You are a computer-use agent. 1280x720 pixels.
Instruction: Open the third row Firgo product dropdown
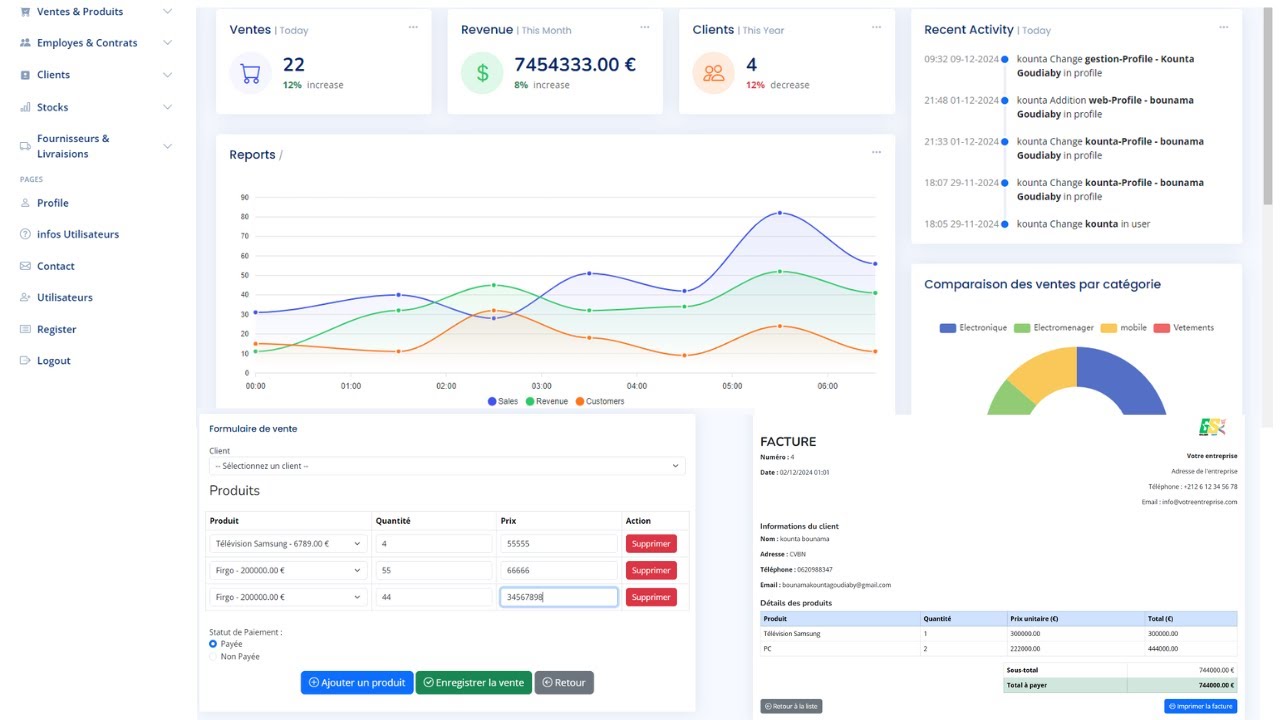(288, 597)
